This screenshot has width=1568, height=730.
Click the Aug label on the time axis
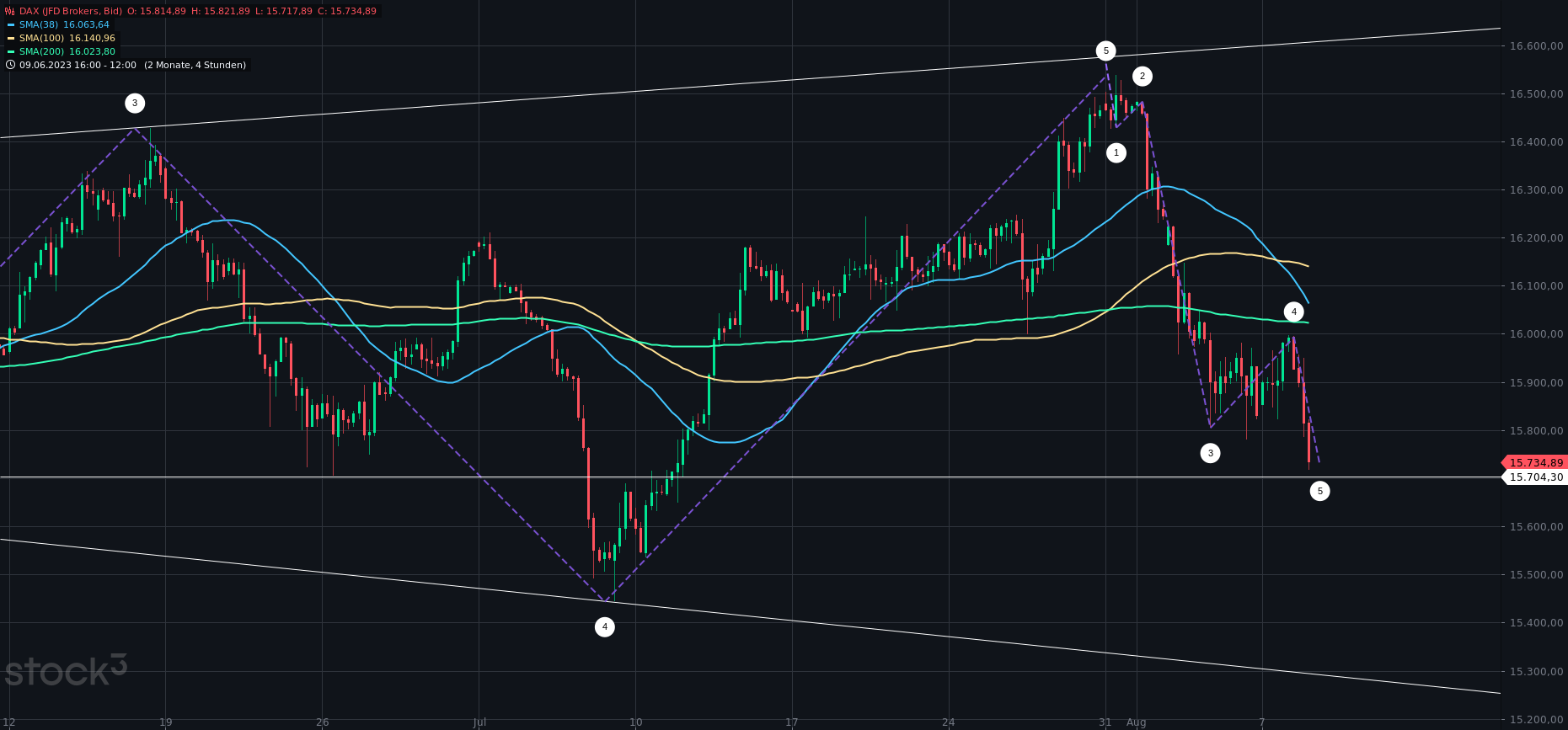1136,722
